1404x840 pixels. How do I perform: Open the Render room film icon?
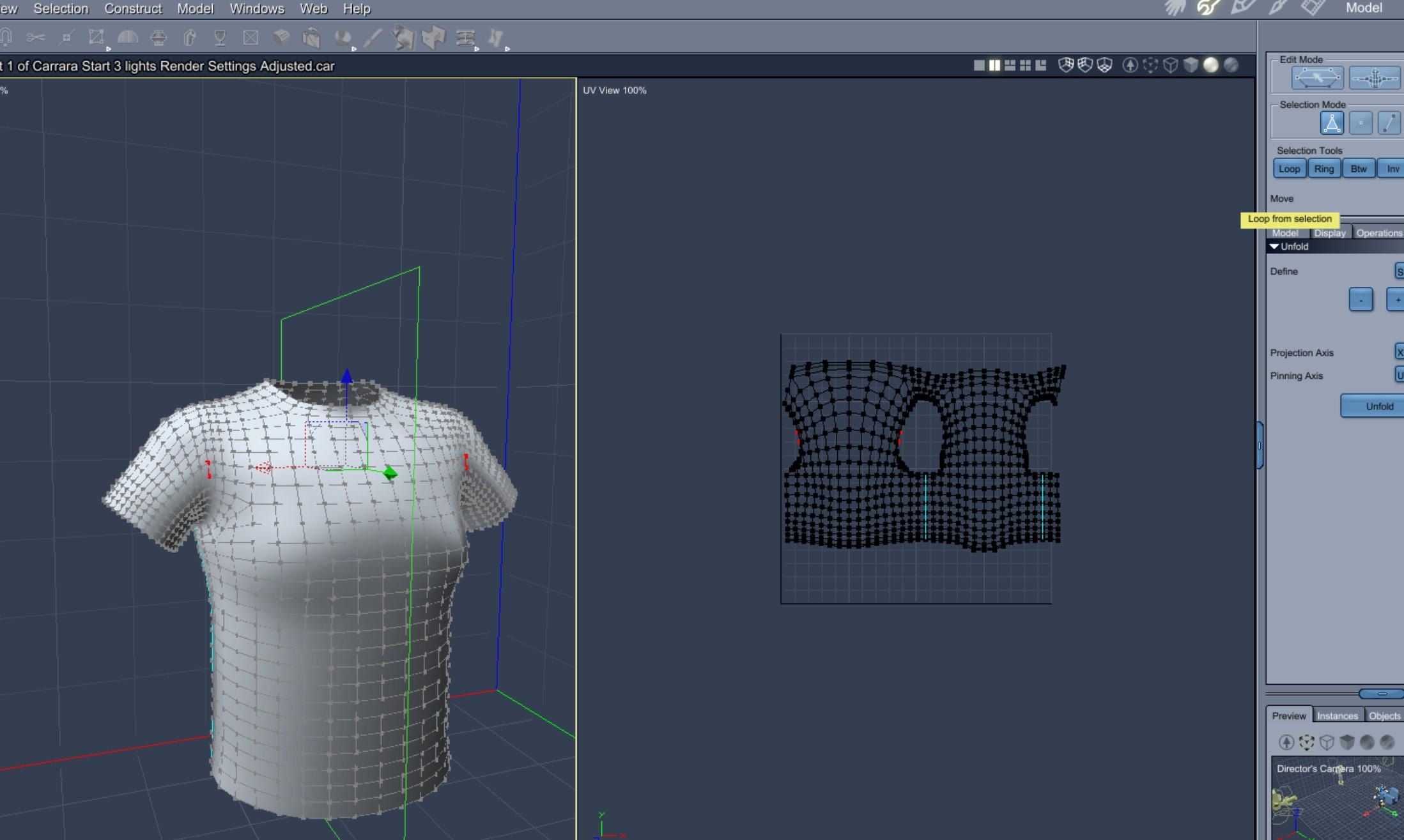[1313, 8]
